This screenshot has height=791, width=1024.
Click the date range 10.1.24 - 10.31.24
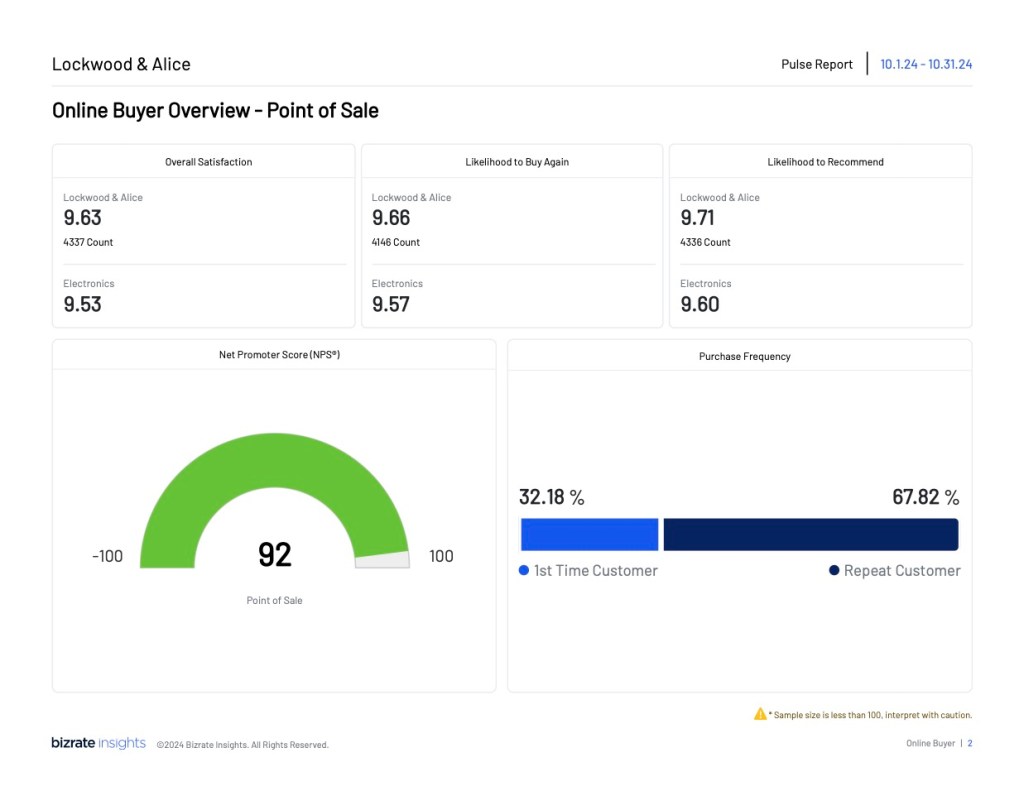point(926,64)
